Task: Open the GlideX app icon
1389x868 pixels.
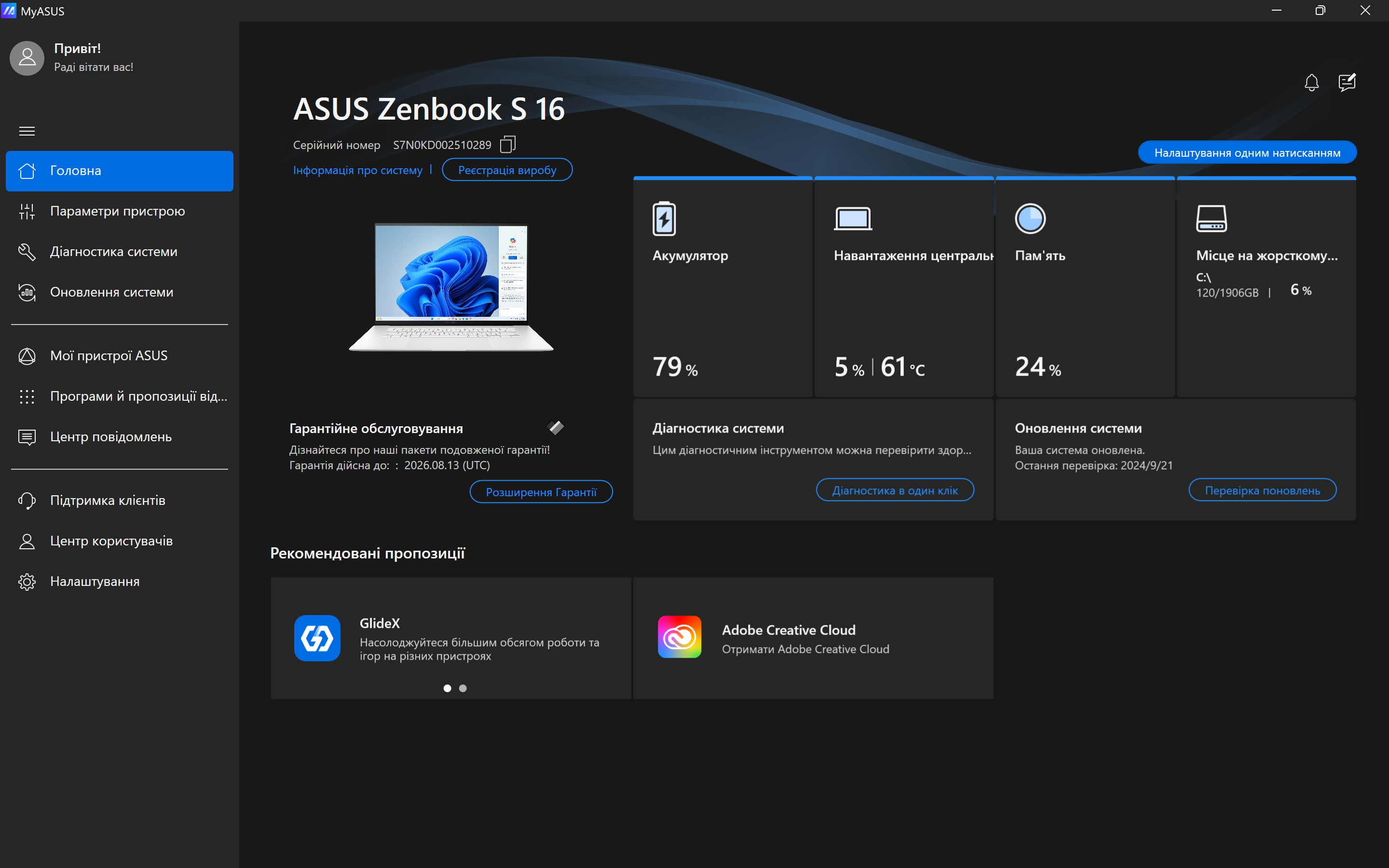Action: click(x=318, y=638)
